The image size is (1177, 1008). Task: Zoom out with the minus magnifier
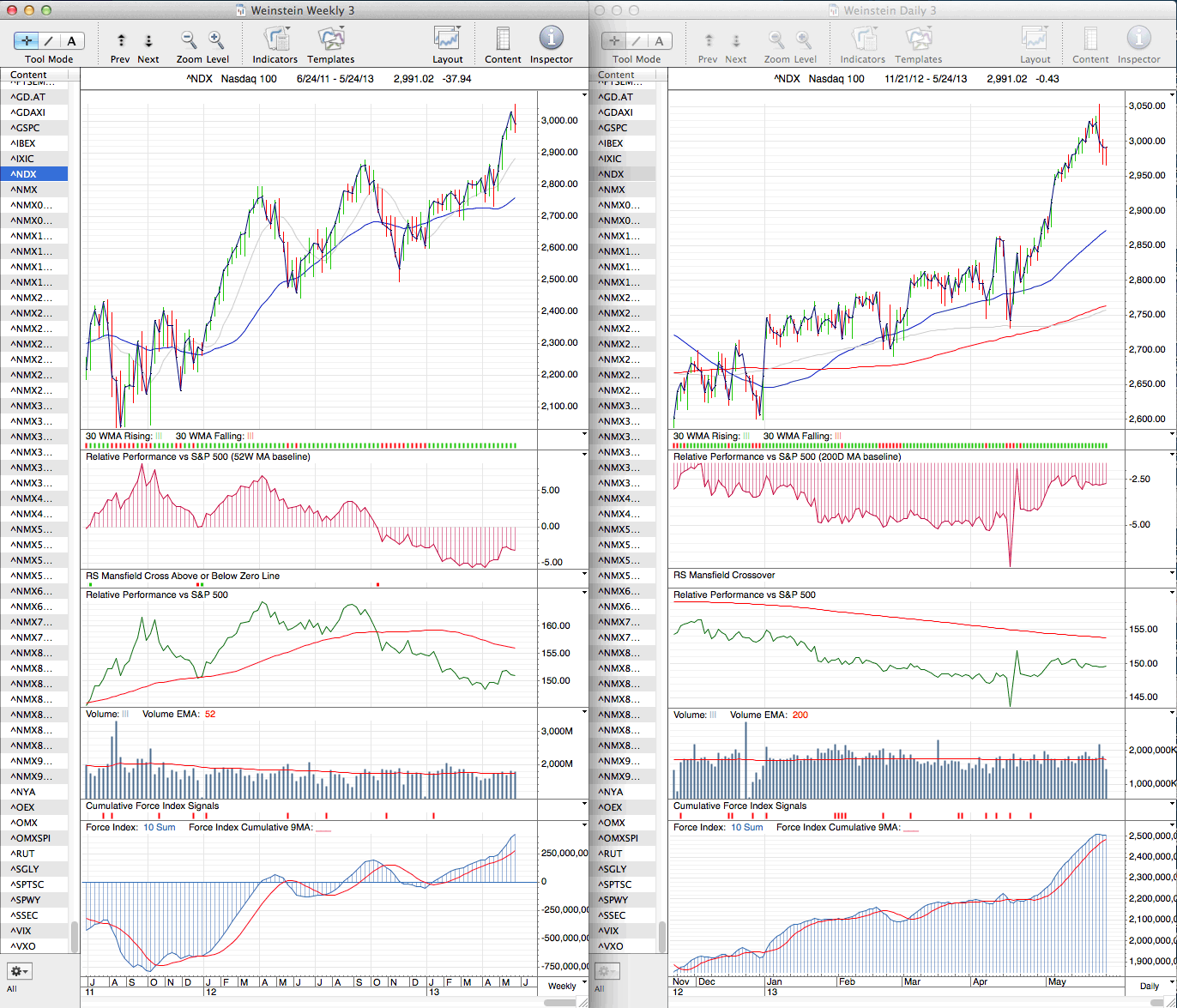pyautogui.click(x=189, y=39)
